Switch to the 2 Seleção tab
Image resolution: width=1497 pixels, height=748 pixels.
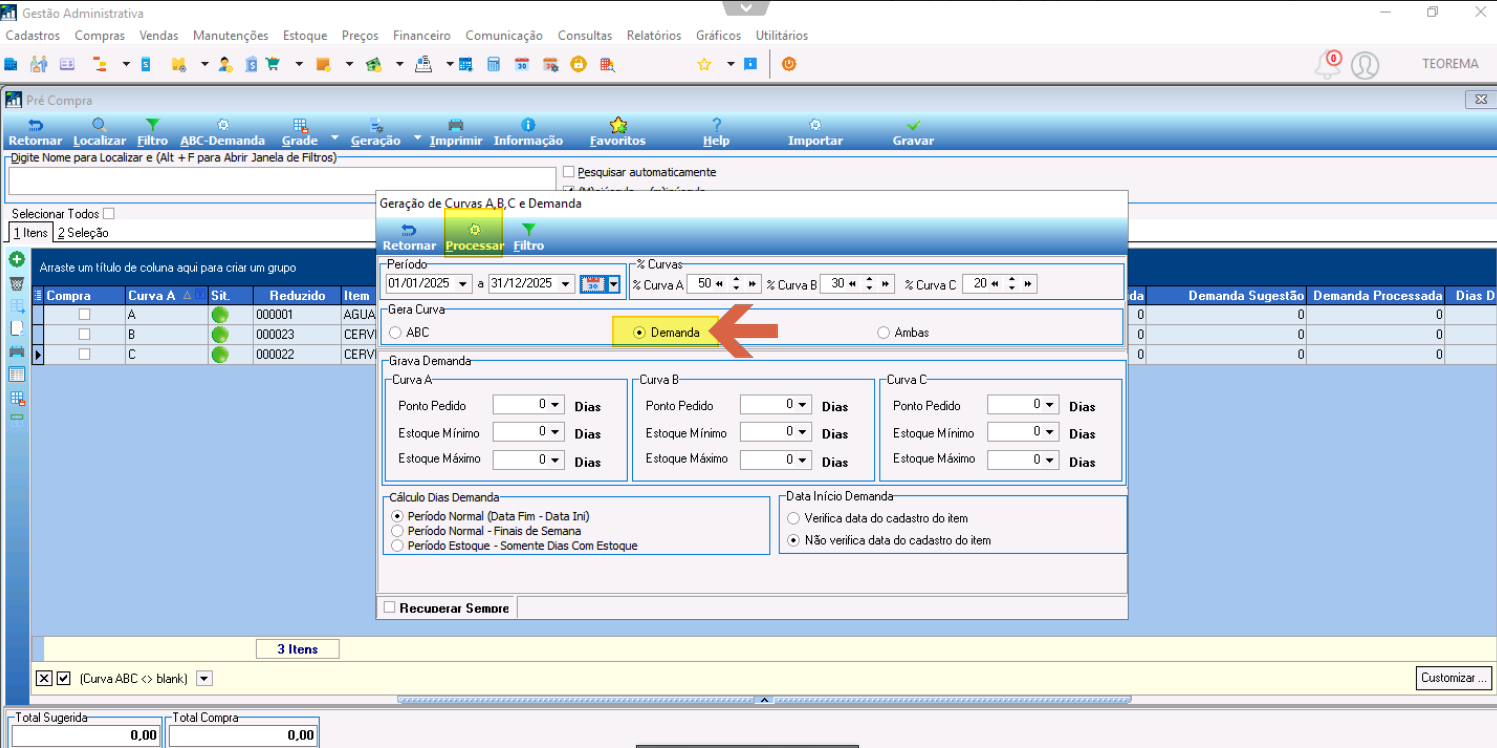click(83, 232)
